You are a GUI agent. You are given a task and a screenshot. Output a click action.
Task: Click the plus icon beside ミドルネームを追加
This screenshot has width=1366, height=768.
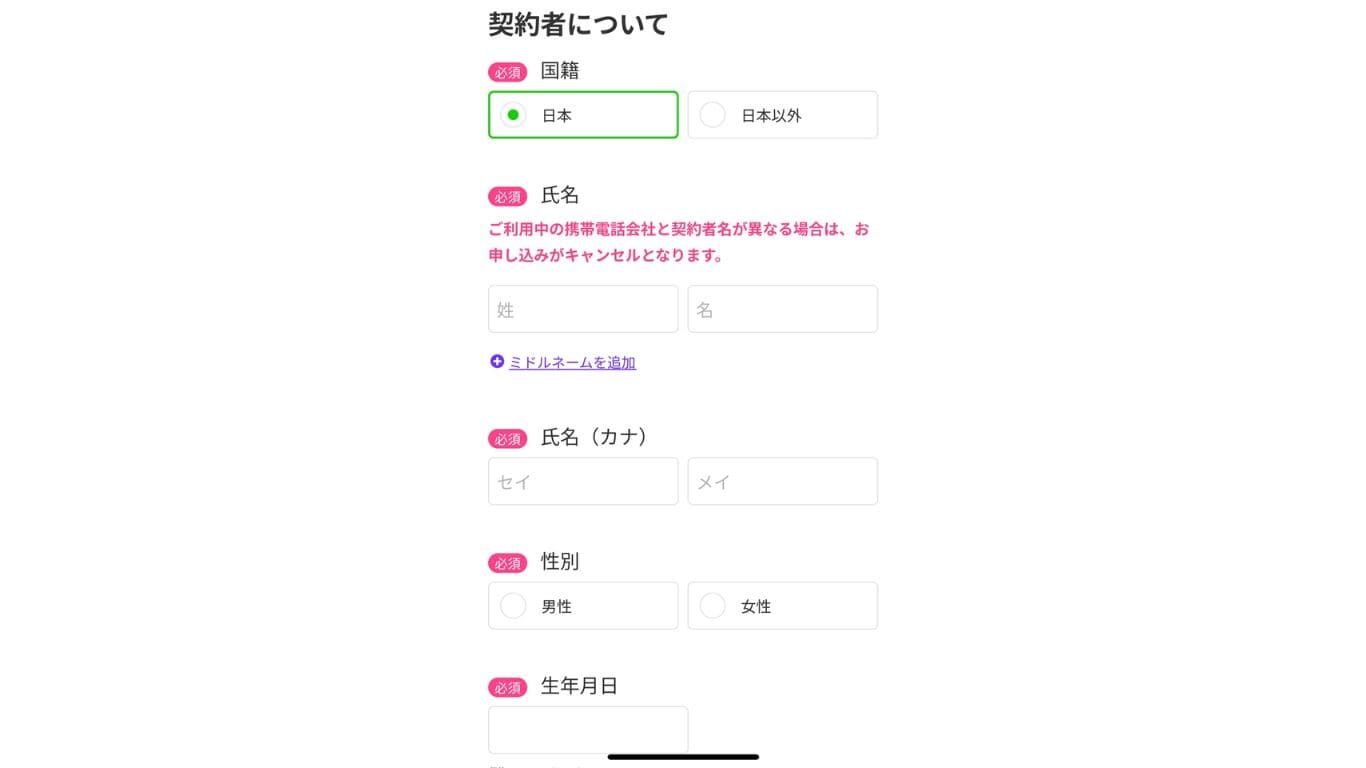click(497, 362)
